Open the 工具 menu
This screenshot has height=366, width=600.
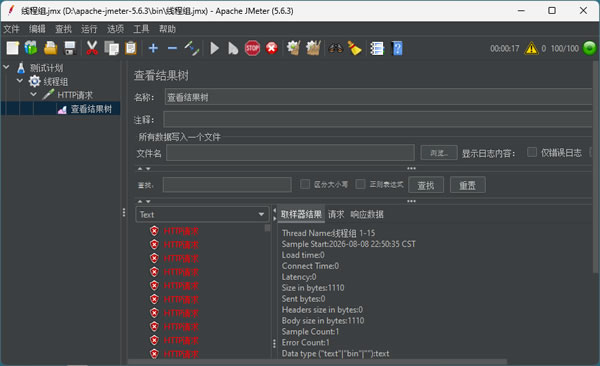141,29
